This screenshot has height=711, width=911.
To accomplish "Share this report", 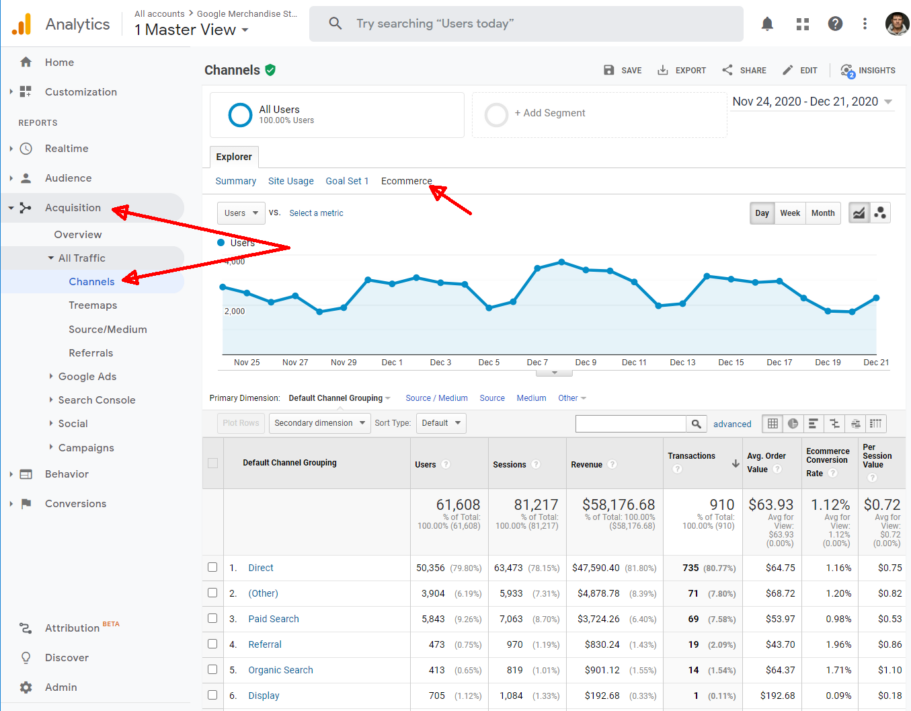I will pos(744,70).
